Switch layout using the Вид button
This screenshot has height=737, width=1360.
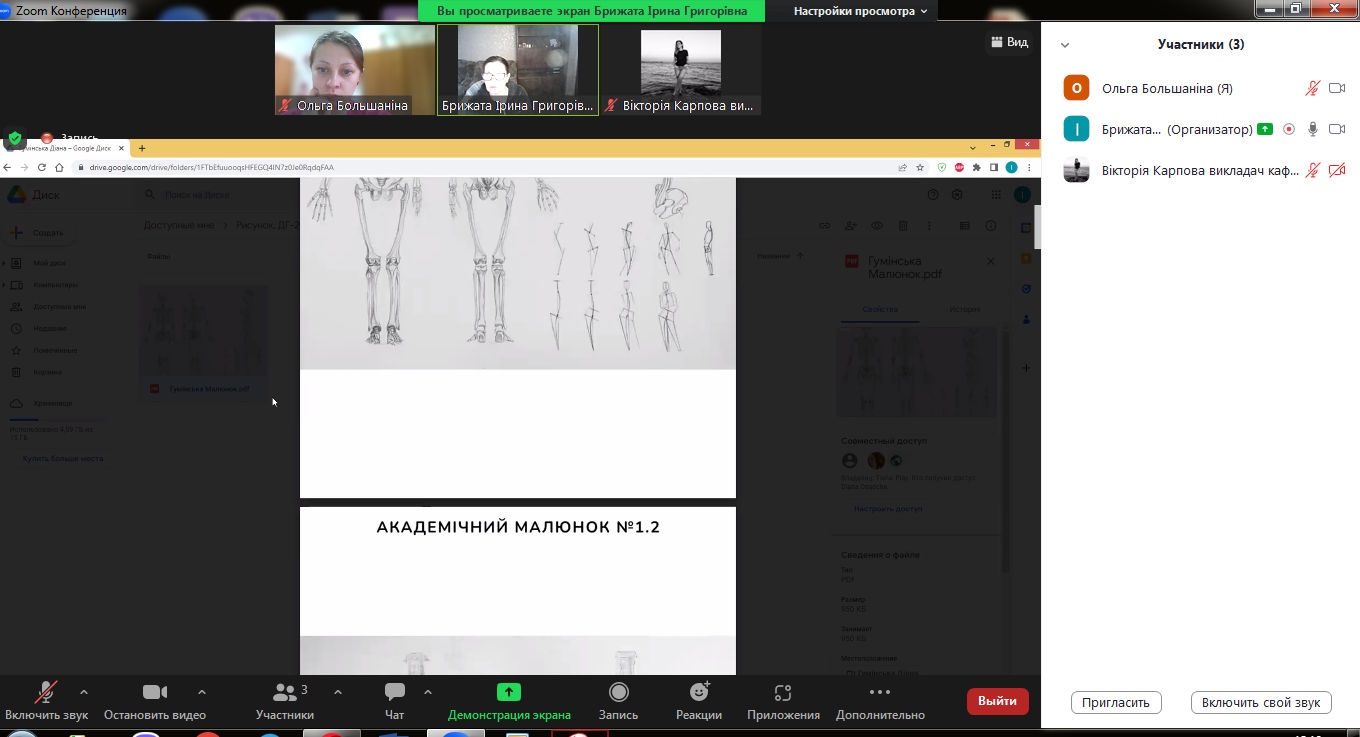pos(1009,42)
